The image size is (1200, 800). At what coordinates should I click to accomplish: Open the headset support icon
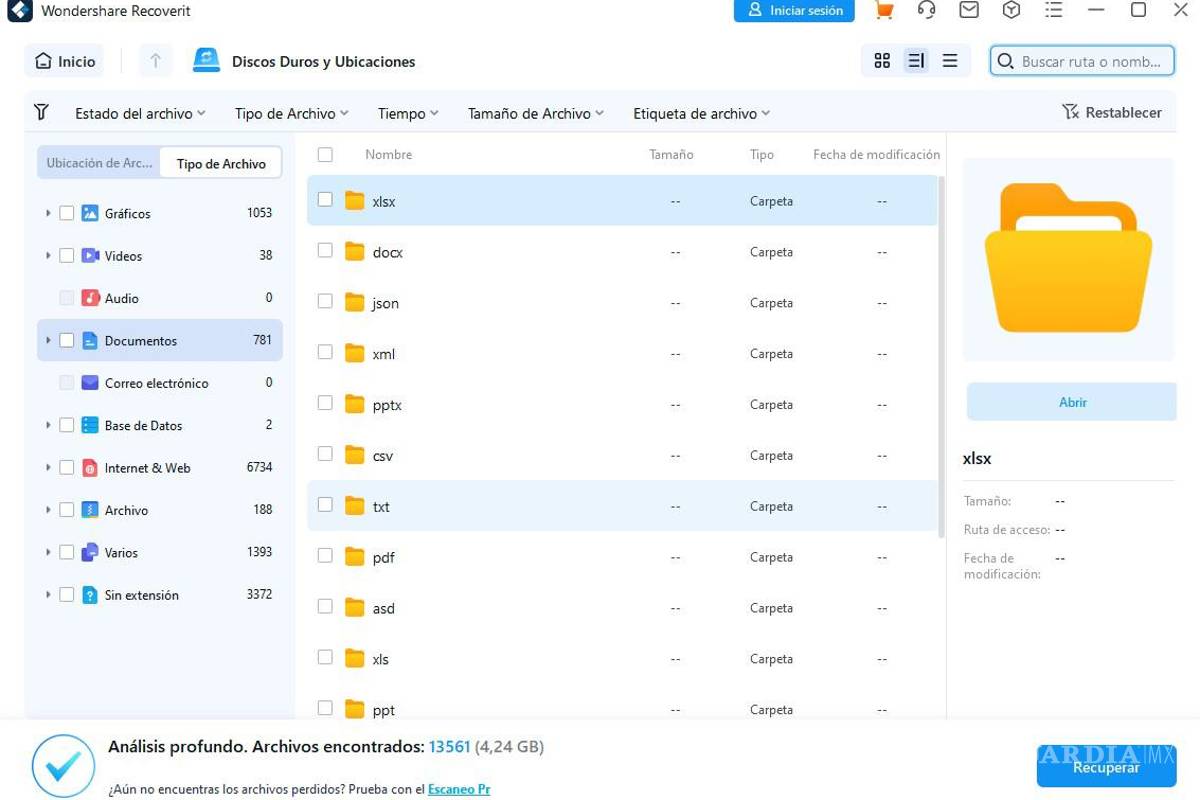click(926, 10)
